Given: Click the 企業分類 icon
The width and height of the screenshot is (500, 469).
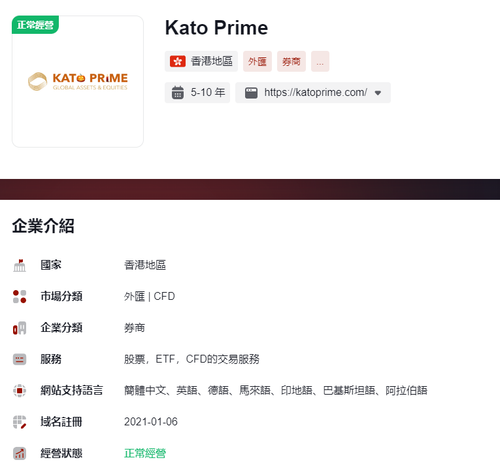Looking at the screenshot, I should [x=19, y=328].
